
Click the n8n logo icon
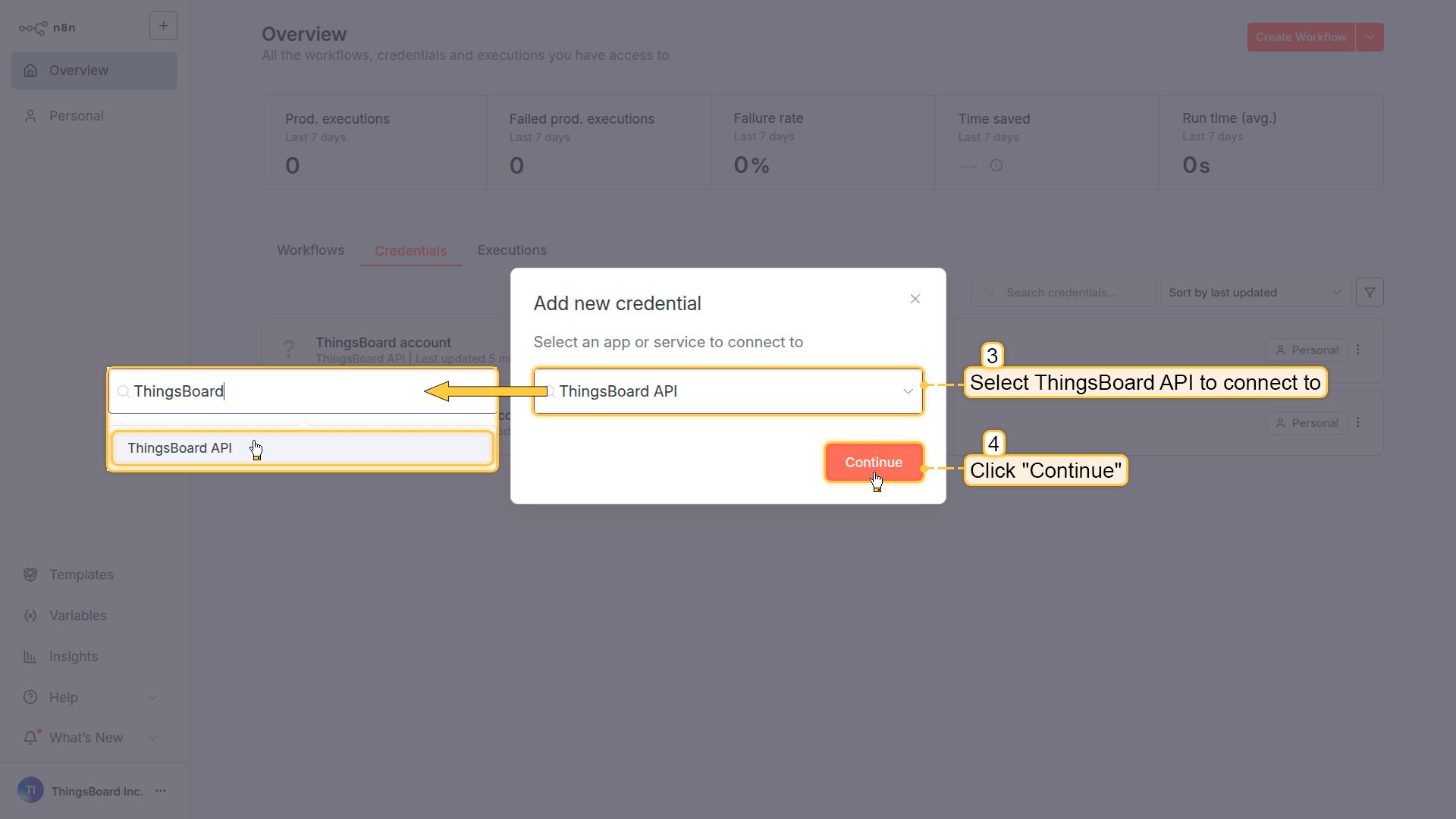point(33,28)
